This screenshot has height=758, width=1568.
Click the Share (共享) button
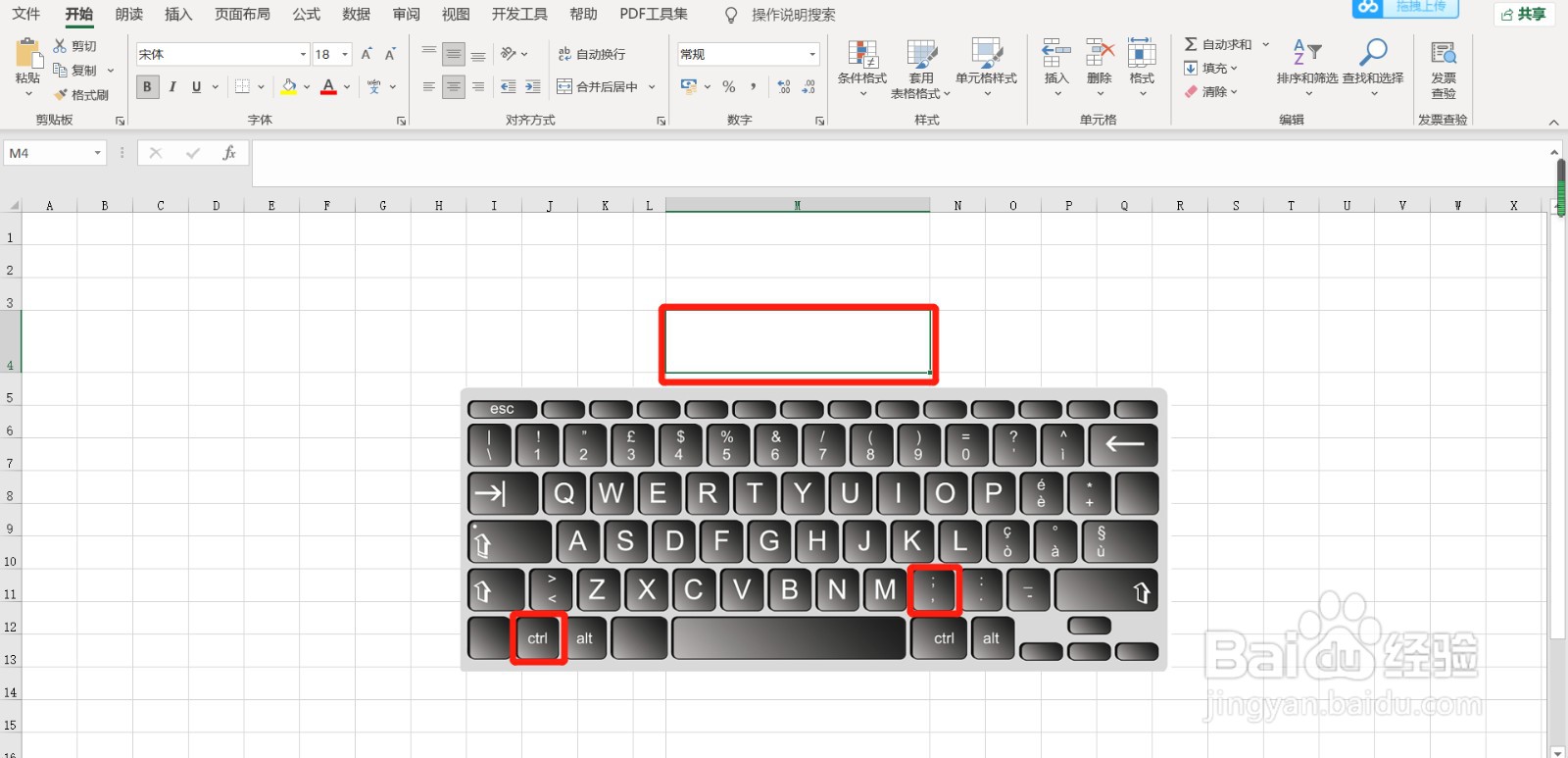(x=1524, y=14)
